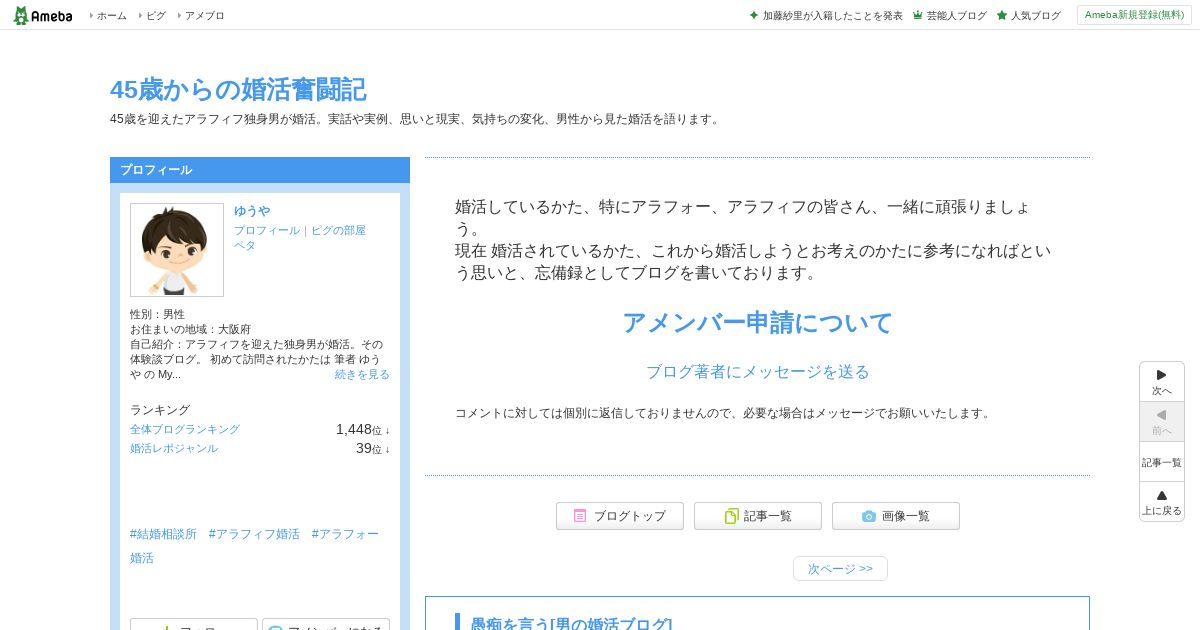
Task: Open article 愚痴を言う[男の婚活ブログ]
Action: click(x=571, y=624)
